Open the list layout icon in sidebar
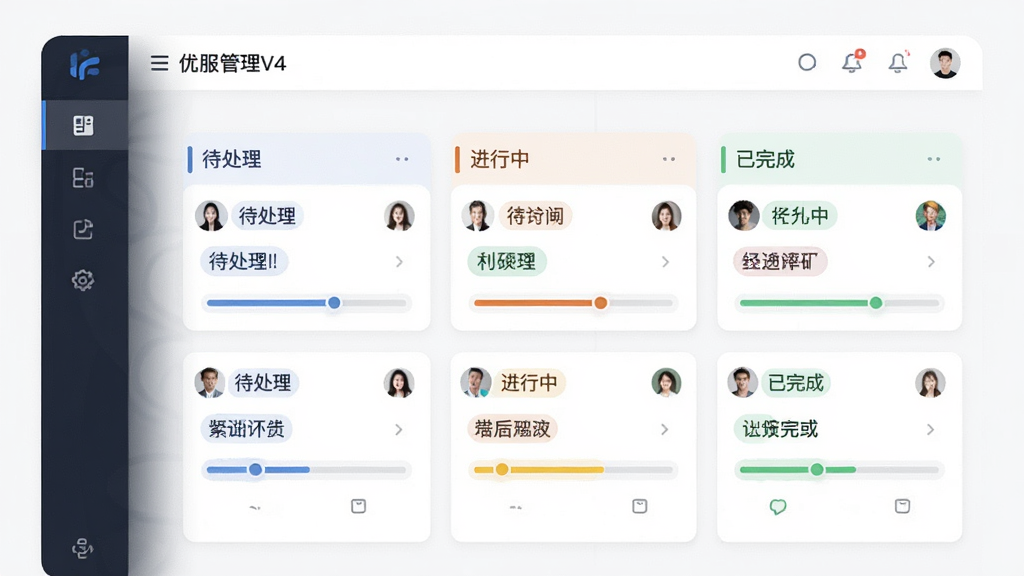 point(83,178)
